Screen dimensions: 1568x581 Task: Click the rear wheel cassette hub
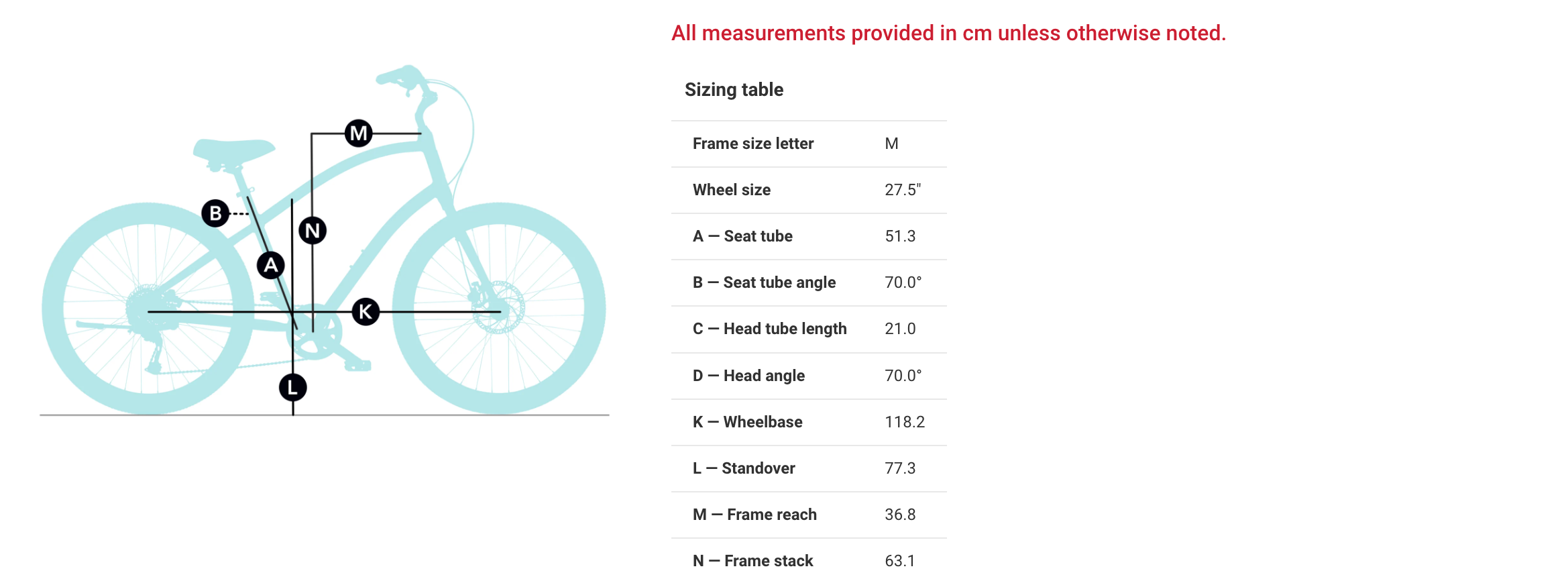pyautogui.click(x=144, y=309)
